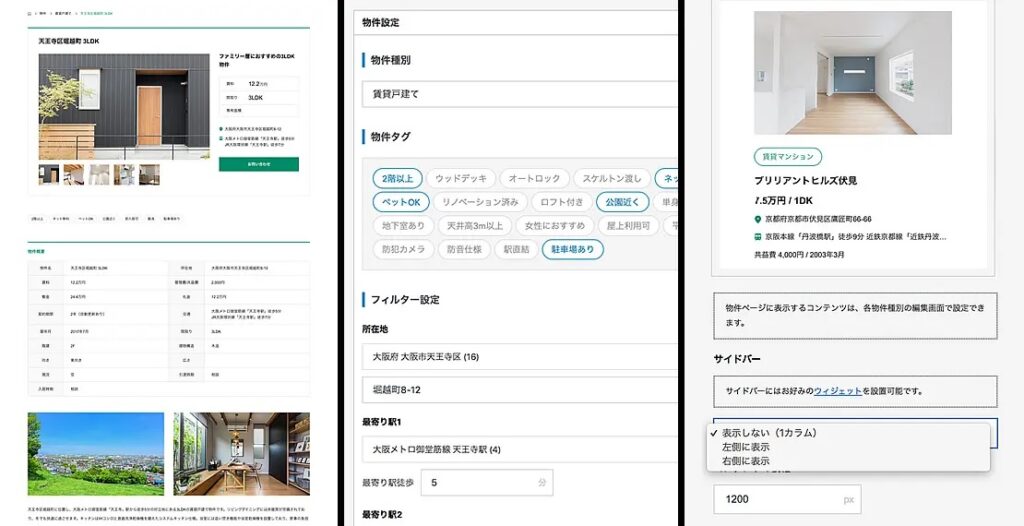Open the main house exterior photo
The image size is (1024, 526).
[x=124, y=107]
